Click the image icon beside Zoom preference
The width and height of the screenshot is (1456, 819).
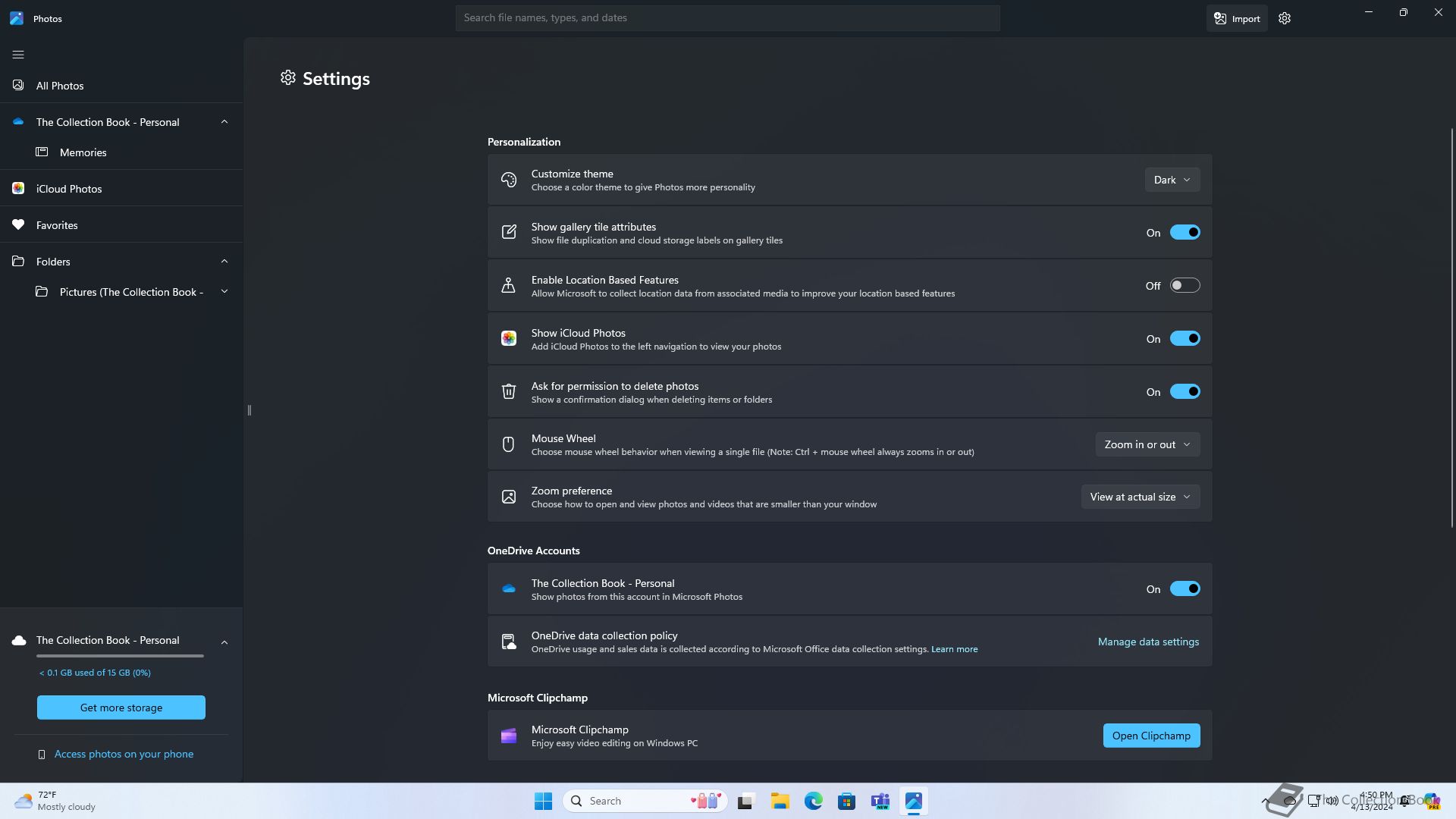[x=509, y=497]
